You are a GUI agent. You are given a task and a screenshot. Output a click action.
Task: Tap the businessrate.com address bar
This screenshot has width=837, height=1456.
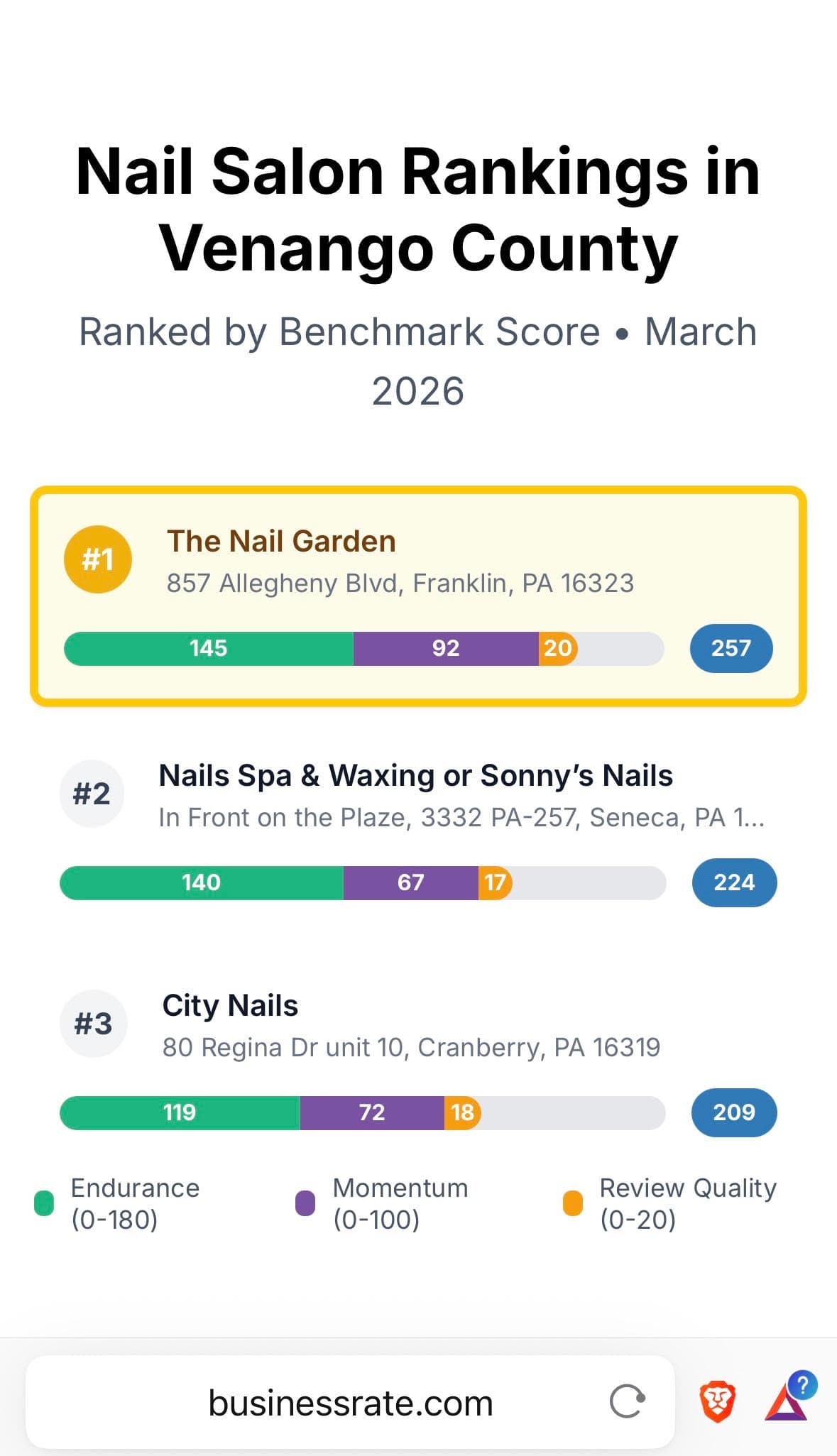[350, 1403]
